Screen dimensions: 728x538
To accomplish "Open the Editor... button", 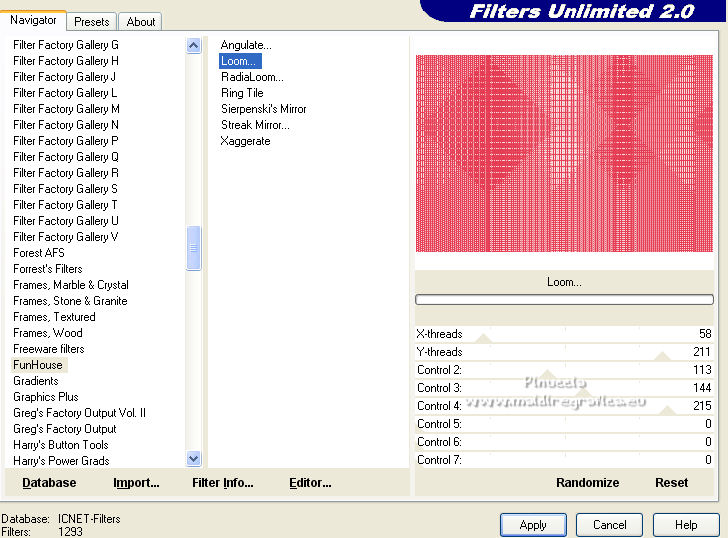I will tap(310, 483).
